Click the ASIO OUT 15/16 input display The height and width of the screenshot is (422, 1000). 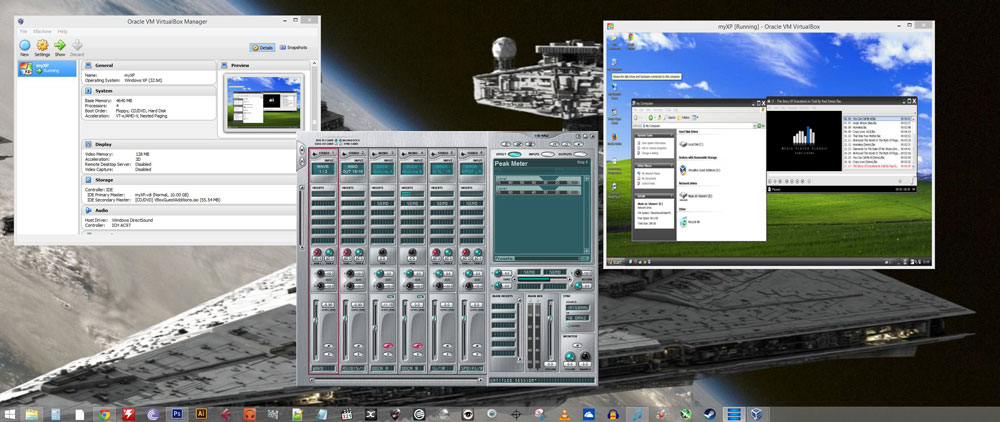coord(353,168)
